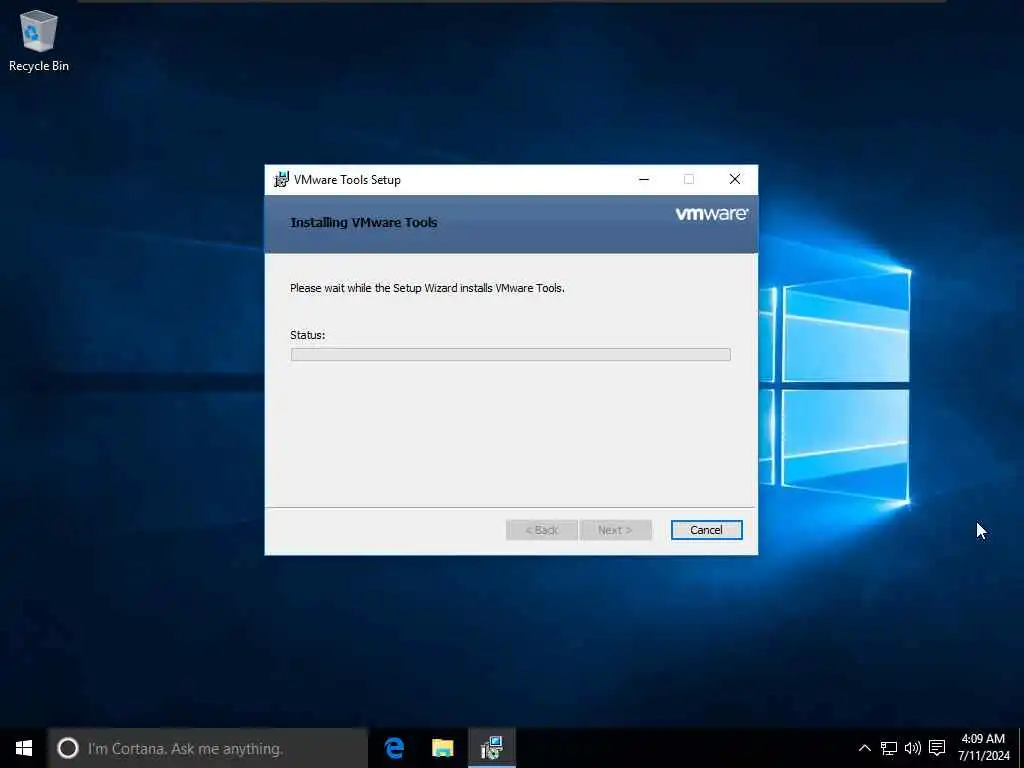Launch Microsoft Edge from taskbar
Image resolution: width=1024 pixels, height=768 pixels.
point(394,748)
